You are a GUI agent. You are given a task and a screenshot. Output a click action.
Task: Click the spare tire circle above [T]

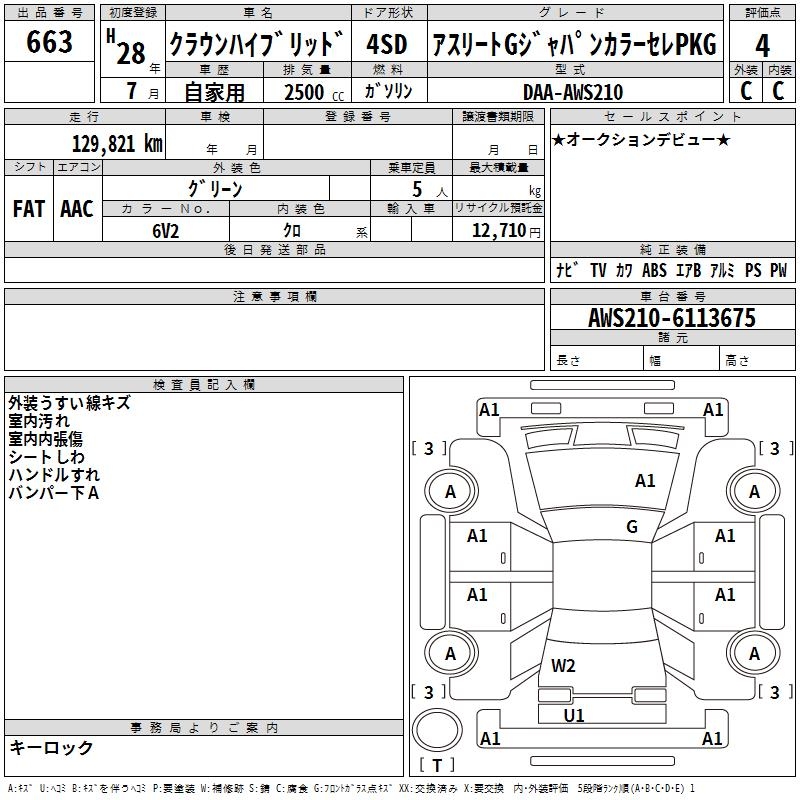(436, 730)
